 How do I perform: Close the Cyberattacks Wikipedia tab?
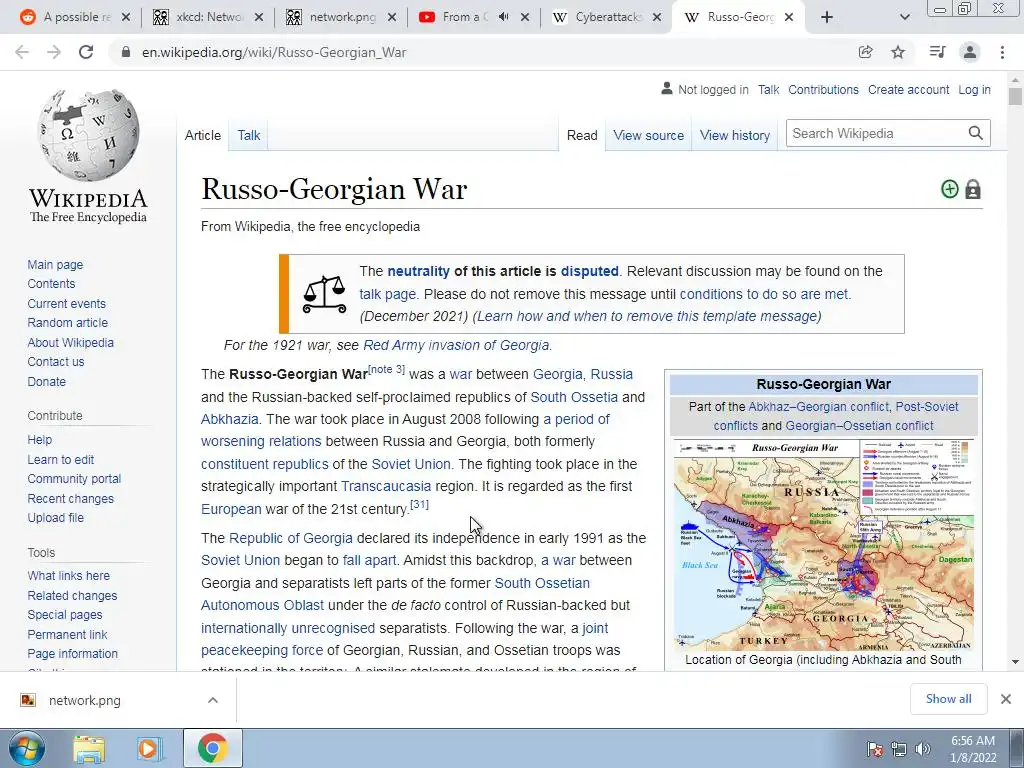(657, 17)
